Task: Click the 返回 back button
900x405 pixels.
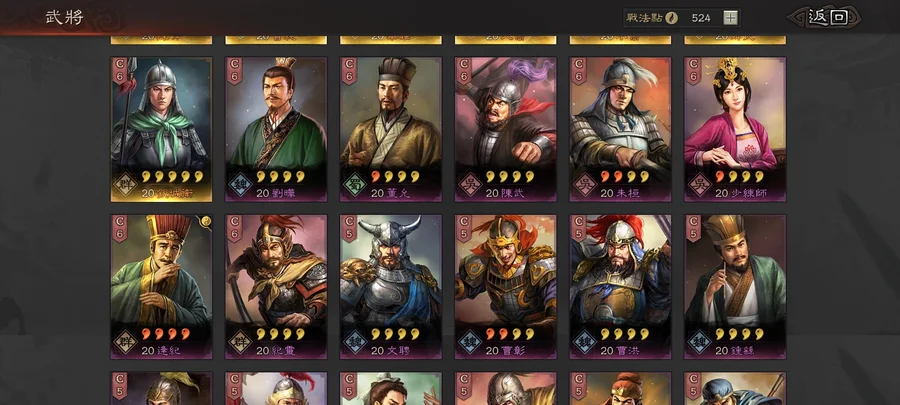Action: pos(824,17)
